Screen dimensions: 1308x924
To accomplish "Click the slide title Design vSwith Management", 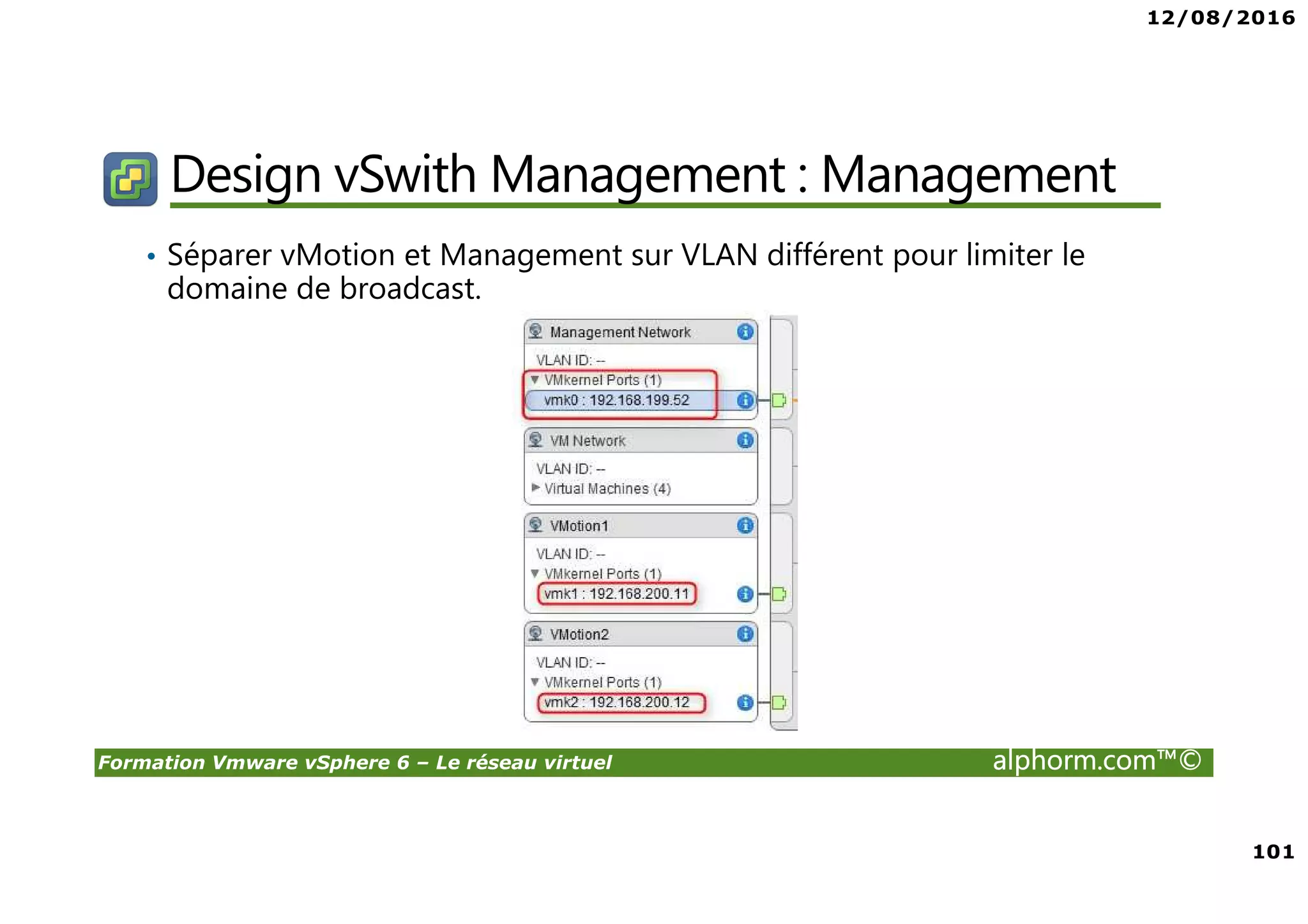I will pos(643,174).
